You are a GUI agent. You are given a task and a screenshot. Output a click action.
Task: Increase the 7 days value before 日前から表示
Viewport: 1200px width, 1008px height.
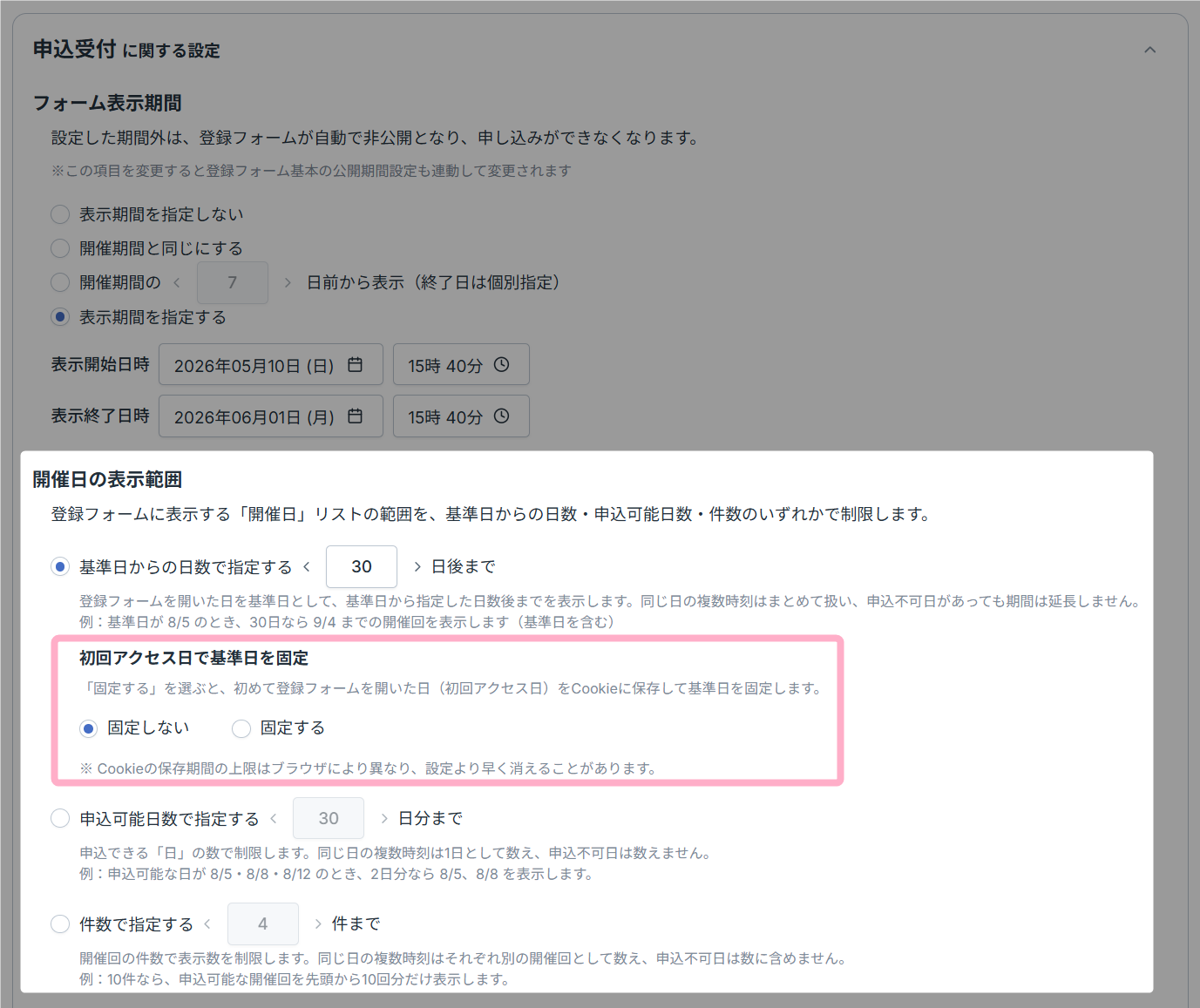tap(288, 282)
